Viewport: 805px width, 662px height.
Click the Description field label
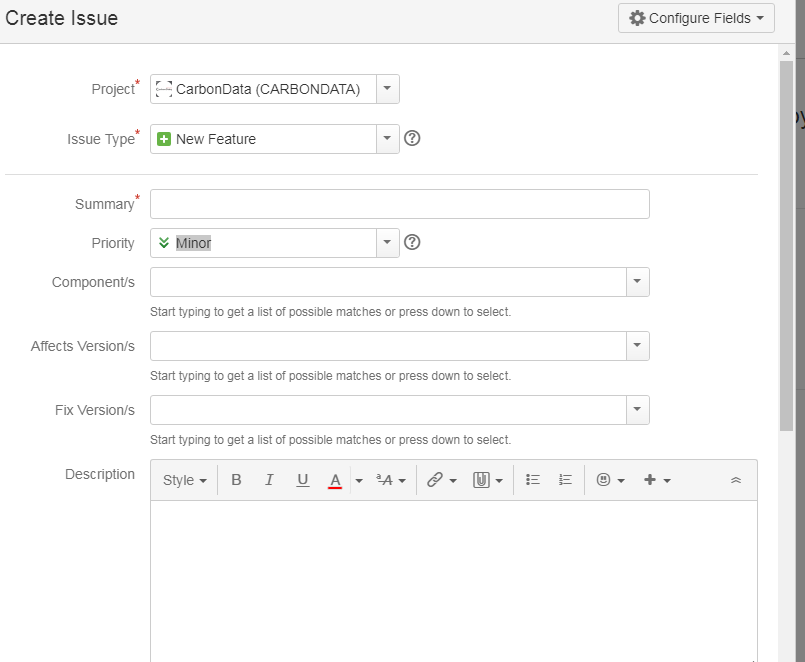(x=100, y=474)
